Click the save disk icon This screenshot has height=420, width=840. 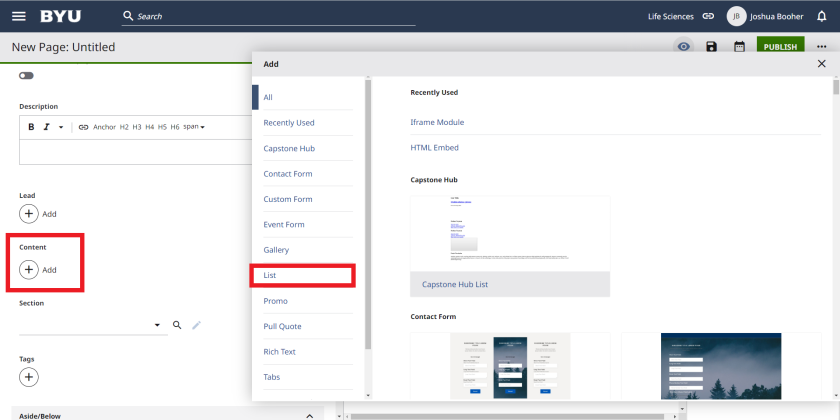point(711,47)
